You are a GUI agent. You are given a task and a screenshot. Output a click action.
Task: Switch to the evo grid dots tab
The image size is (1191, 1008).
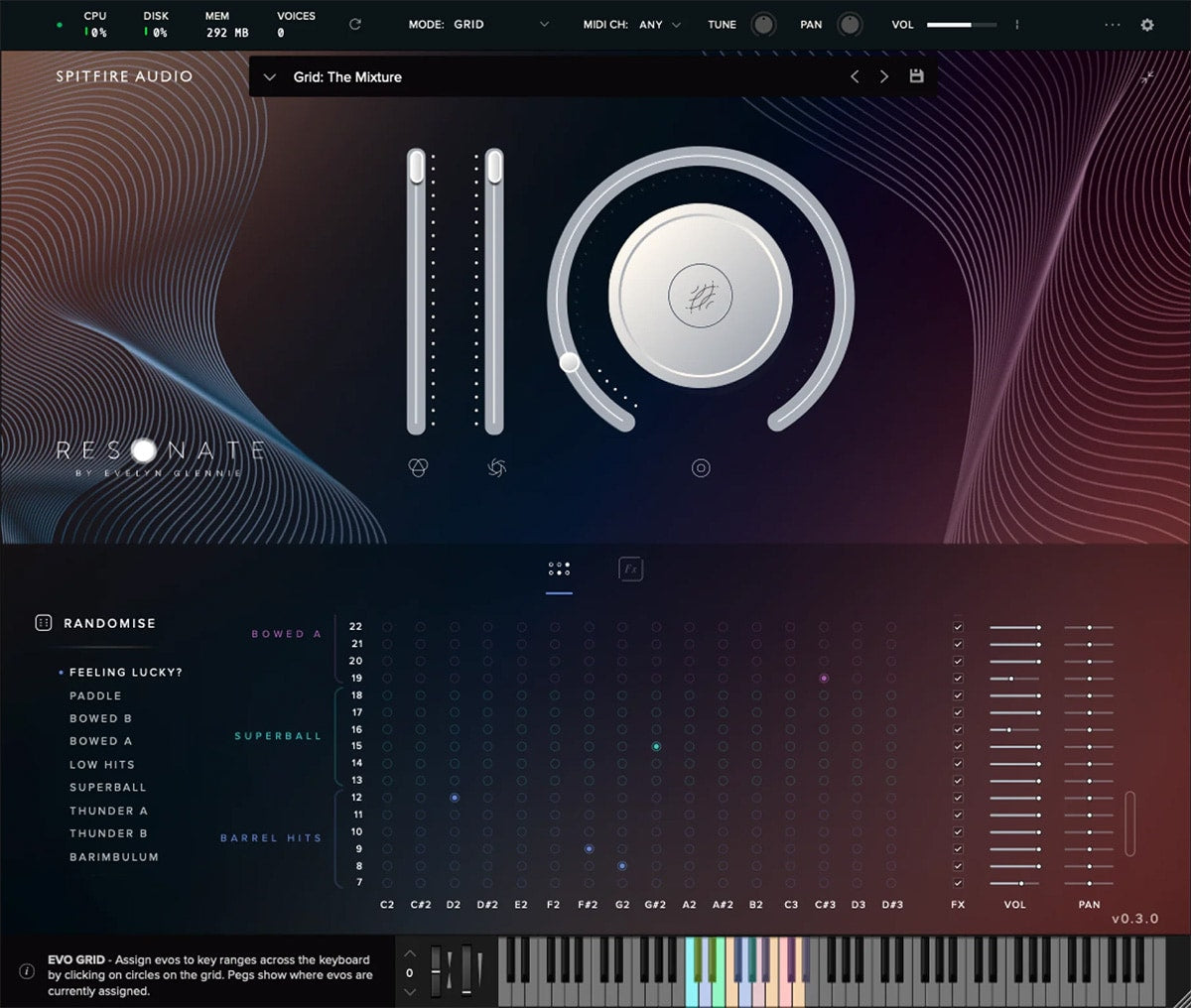(x=559, y=568)
